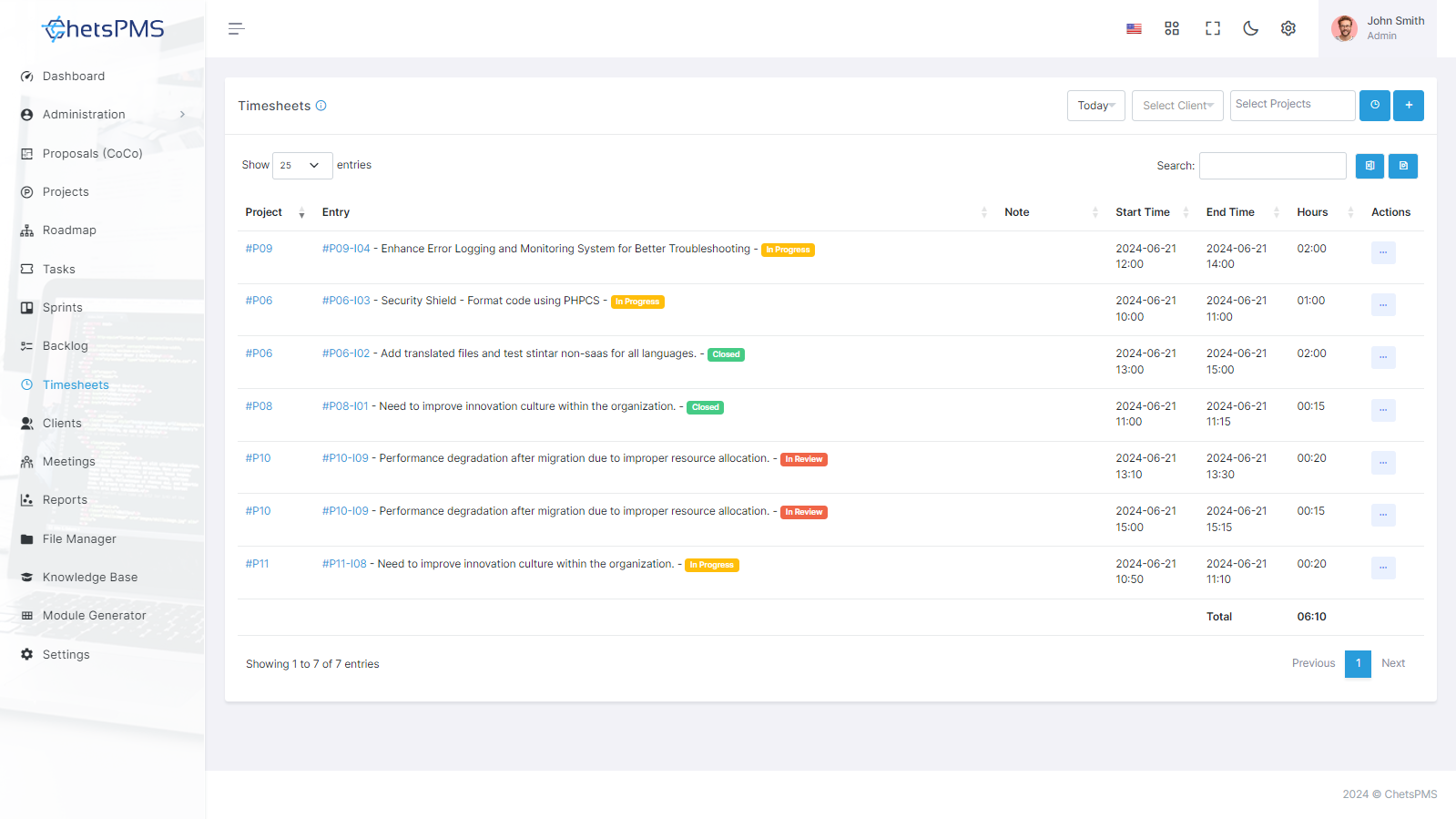The width and height of the screenshot is (1456, 819).
Task: Open project link #P09
Action: (x=259, y=249)
